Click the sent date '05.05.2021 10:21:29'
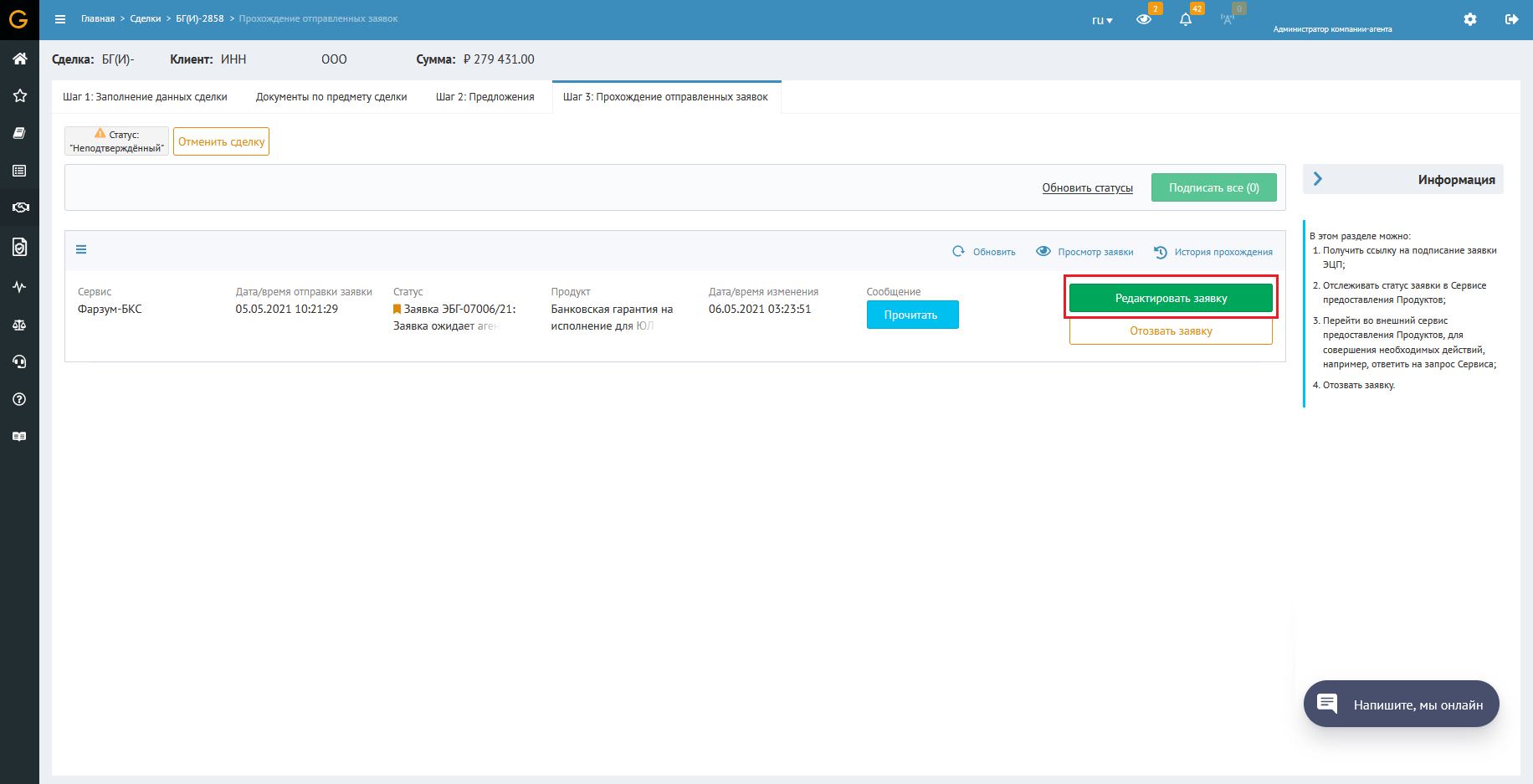The width and height of the screenshot is (1533, 784). [x=287, y=310]
